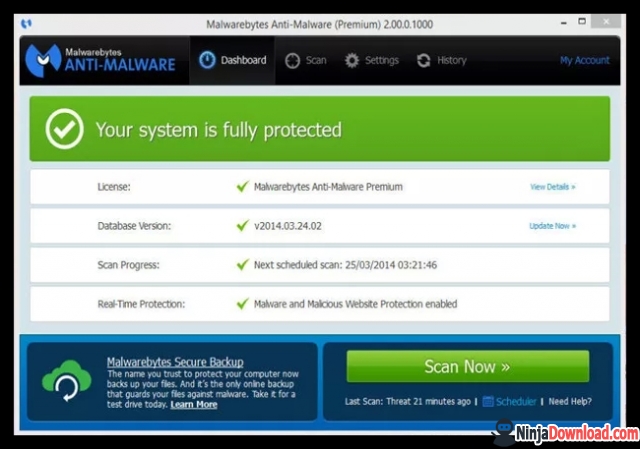Click 'Next scheduled scan: 25/03/2014 03:21:46'
640x449 pixels.
(345, 265)
